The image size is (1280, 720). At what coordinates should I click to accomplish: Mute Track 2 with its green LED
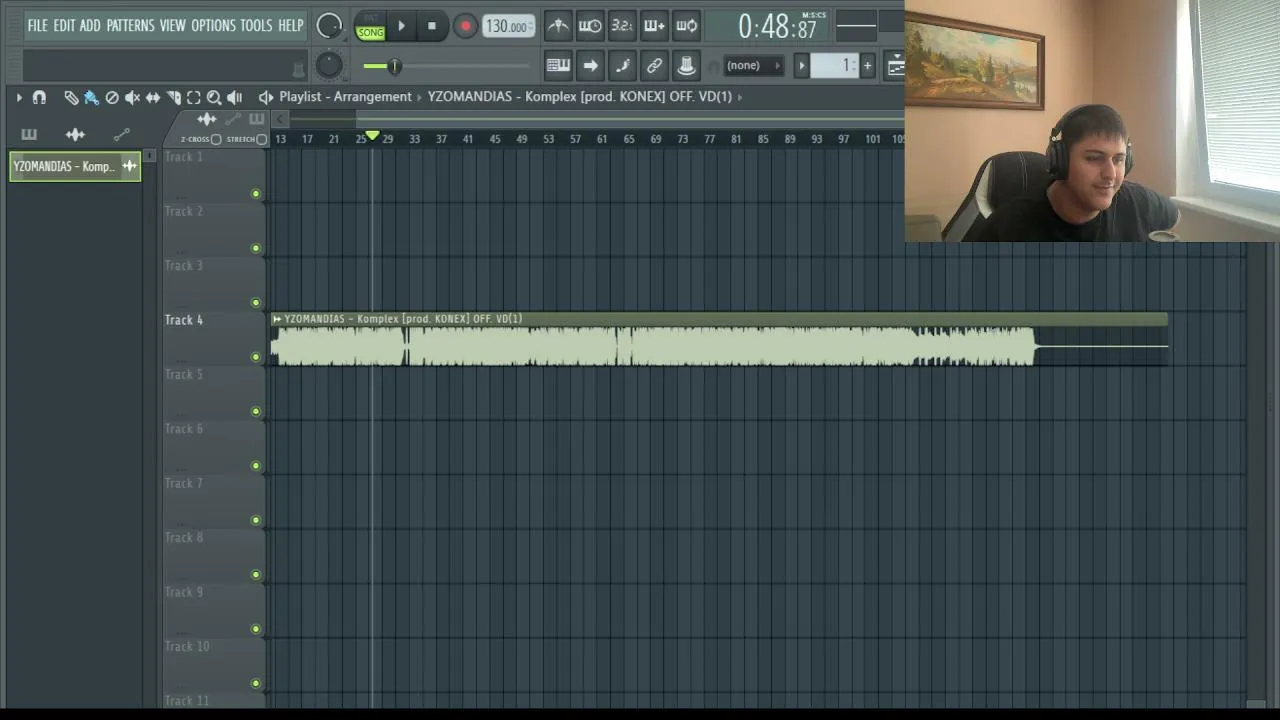pyautogui.click(x=256, y=248)
